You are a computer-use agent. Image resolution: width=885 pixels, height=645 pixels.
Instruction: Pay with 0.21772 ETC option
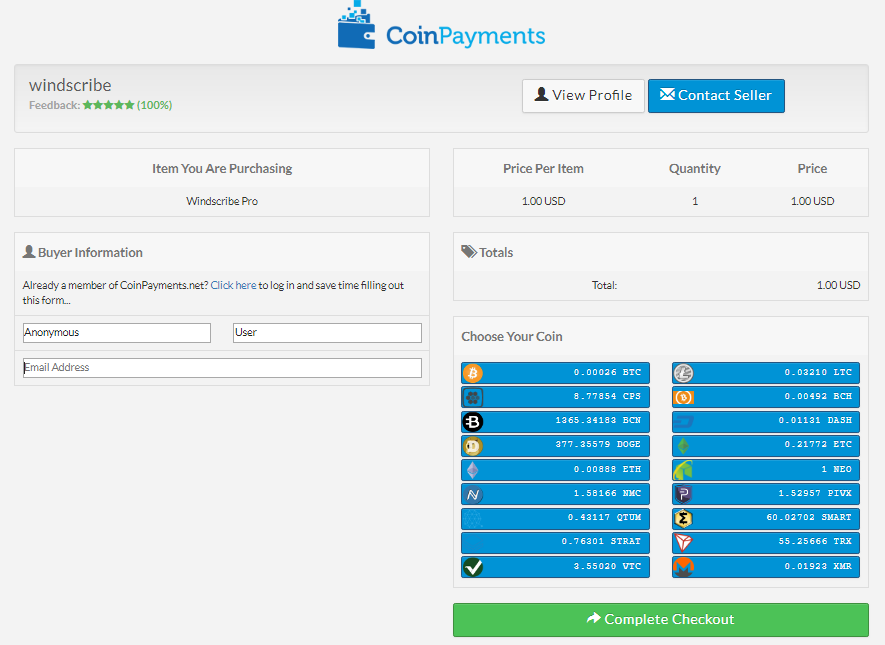766,446
